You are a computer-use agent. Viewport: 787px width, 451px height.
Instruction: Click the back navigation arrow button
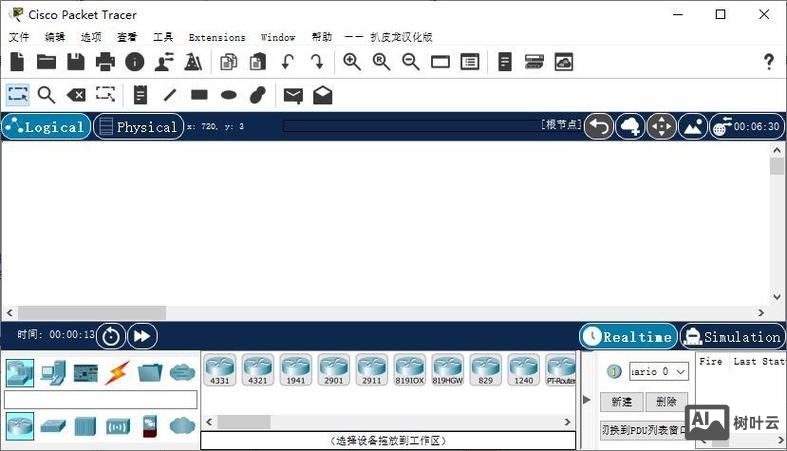point(599,126)
